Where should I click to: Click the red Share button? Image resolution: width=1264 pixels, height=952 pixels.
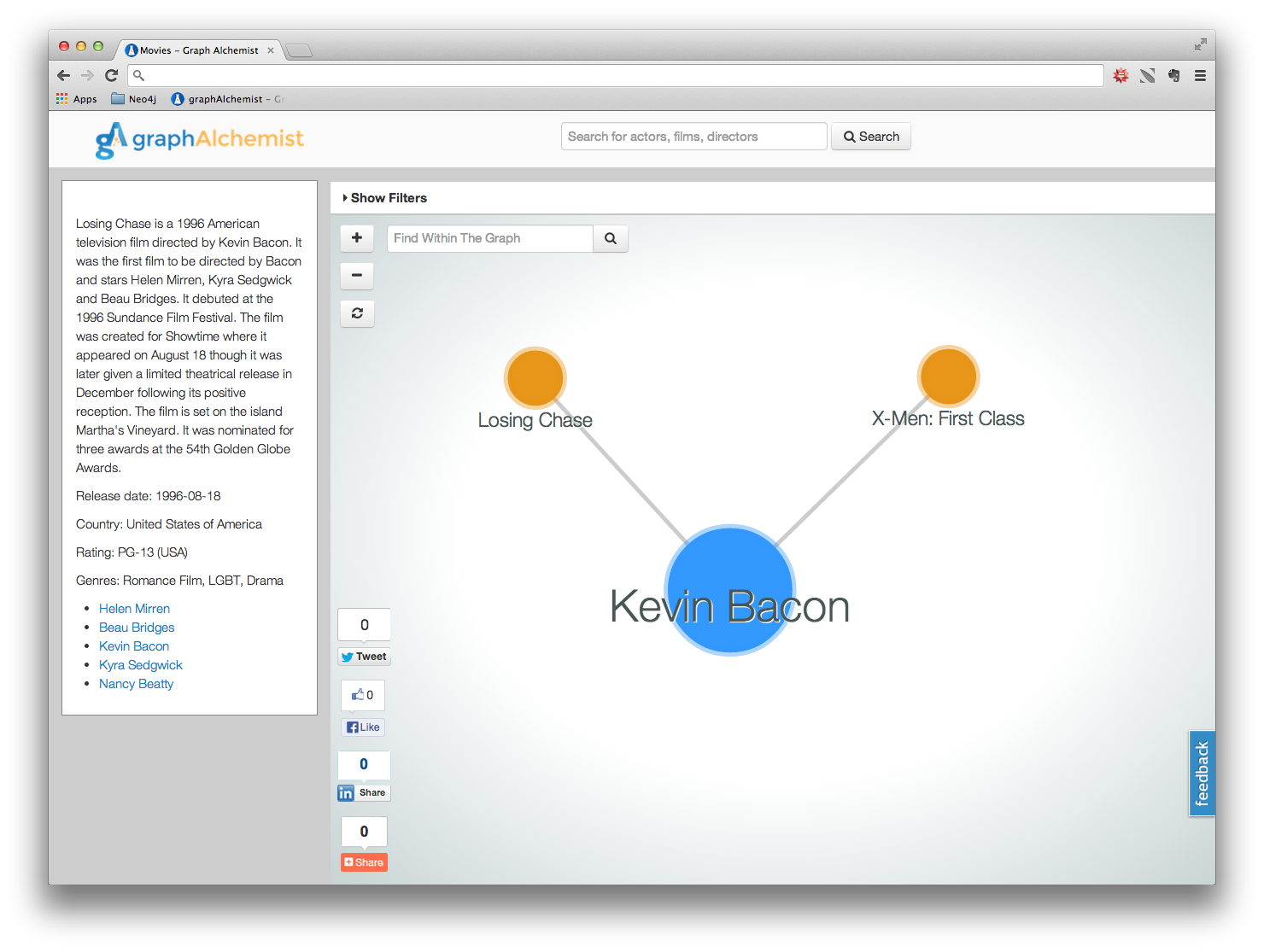point(364,862)
